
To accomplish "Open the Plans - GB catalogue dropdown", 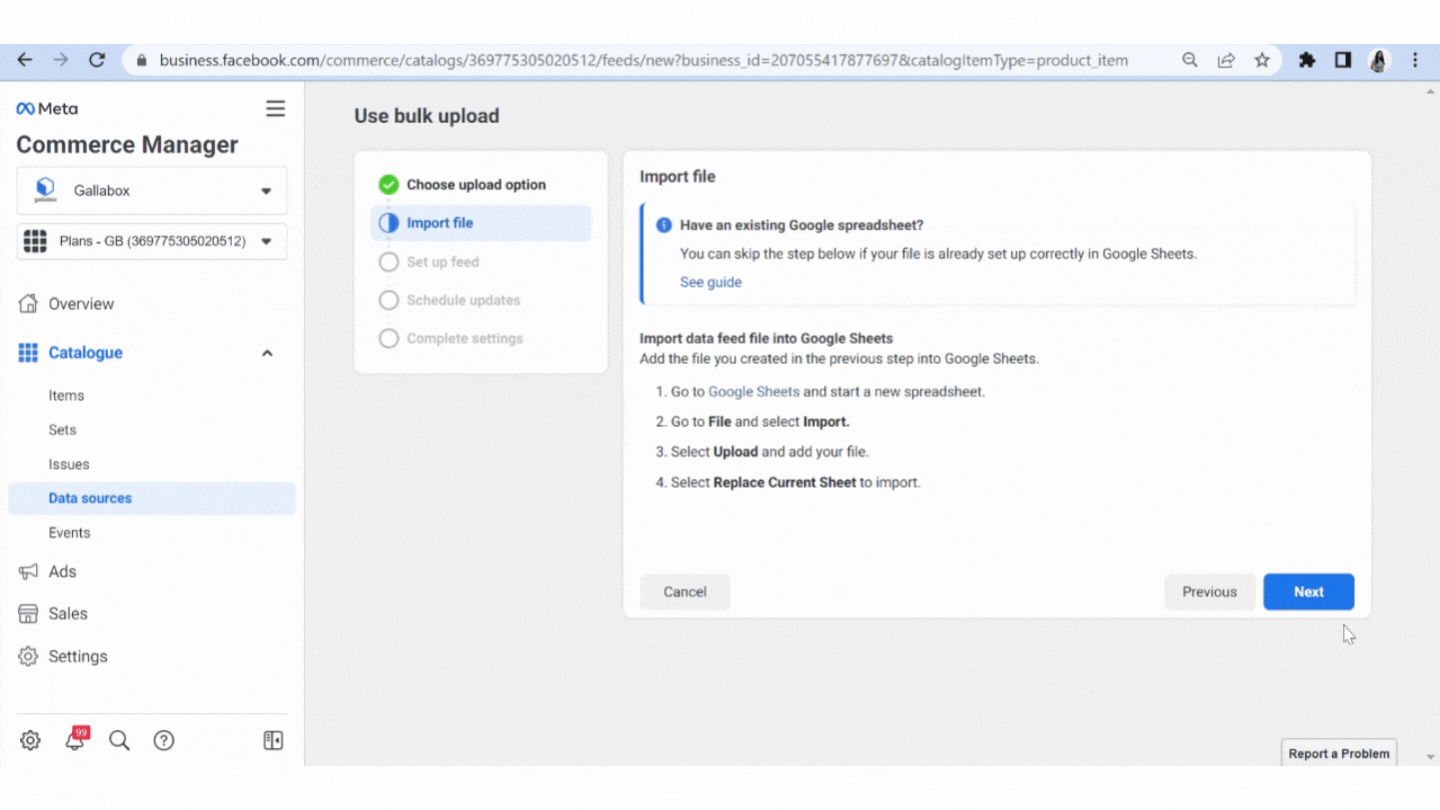I will pyautogui.click(x=152, y=241).
